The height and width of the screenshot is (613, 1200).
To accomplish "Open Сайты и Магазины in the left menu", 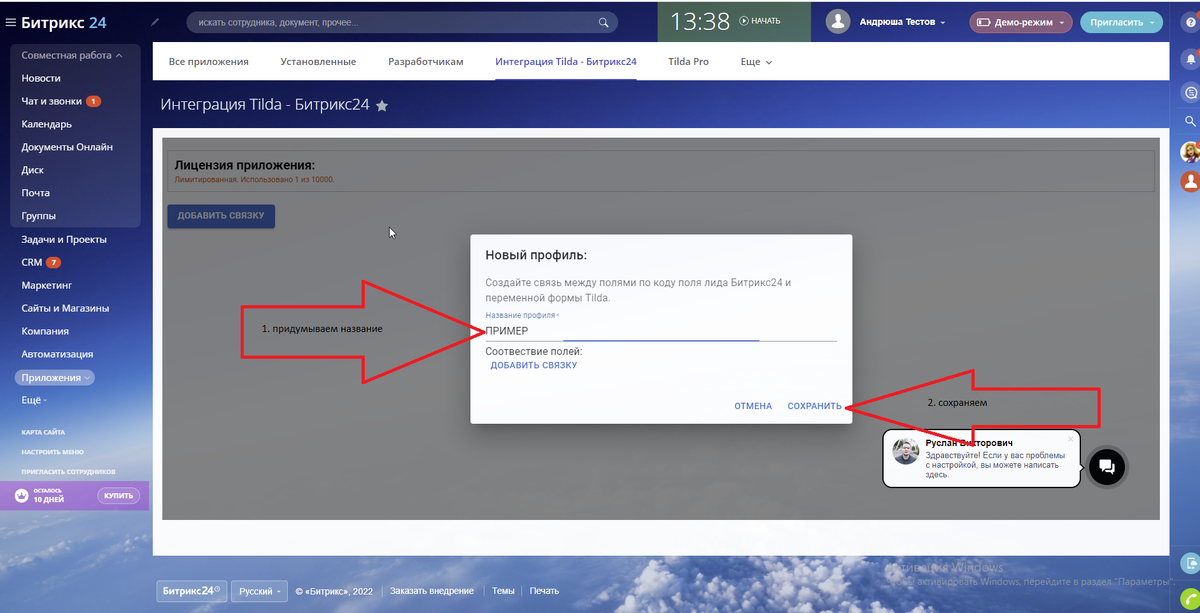I will (65, 308).
